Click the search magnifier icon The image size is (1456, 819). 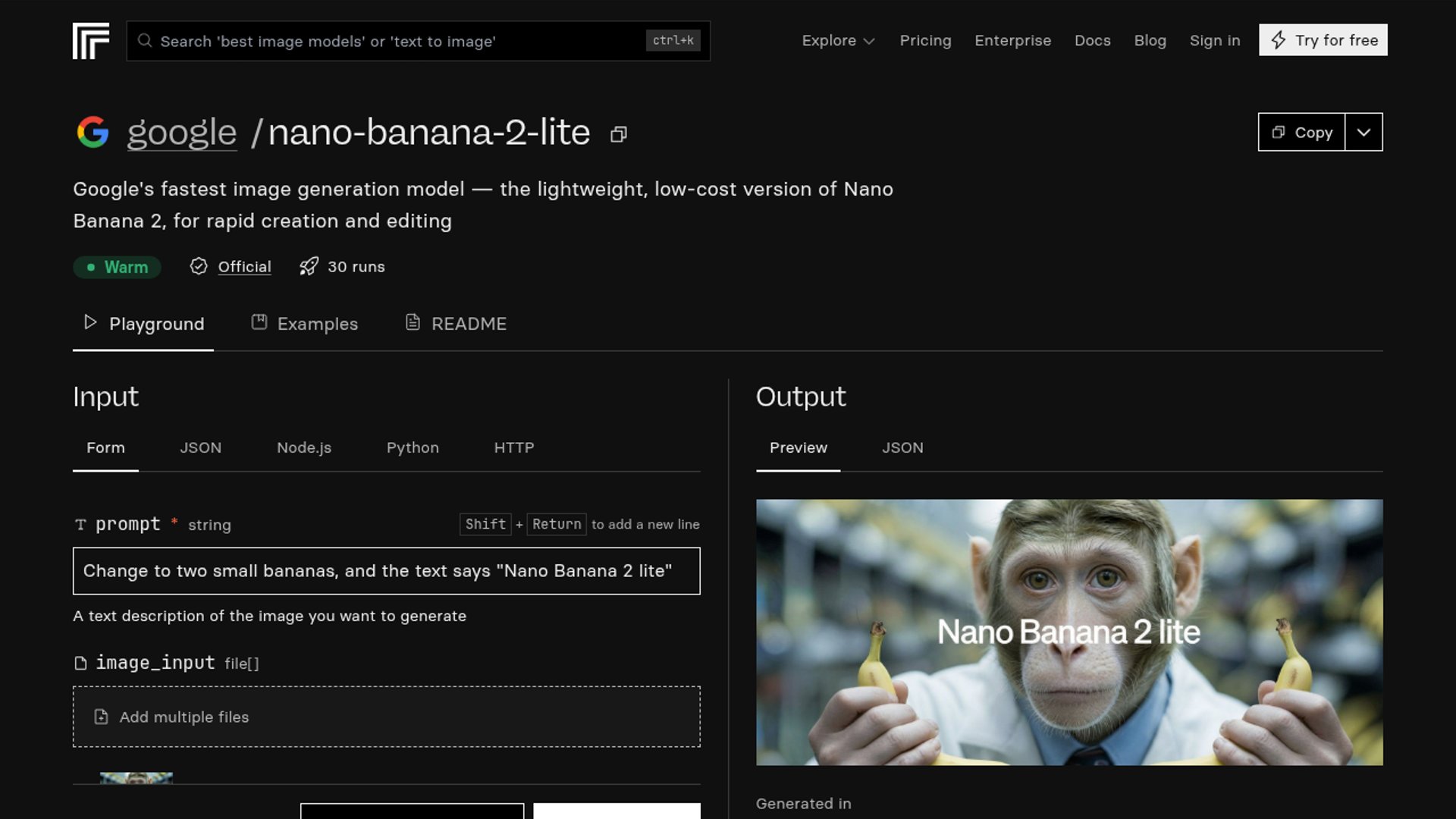144,41
